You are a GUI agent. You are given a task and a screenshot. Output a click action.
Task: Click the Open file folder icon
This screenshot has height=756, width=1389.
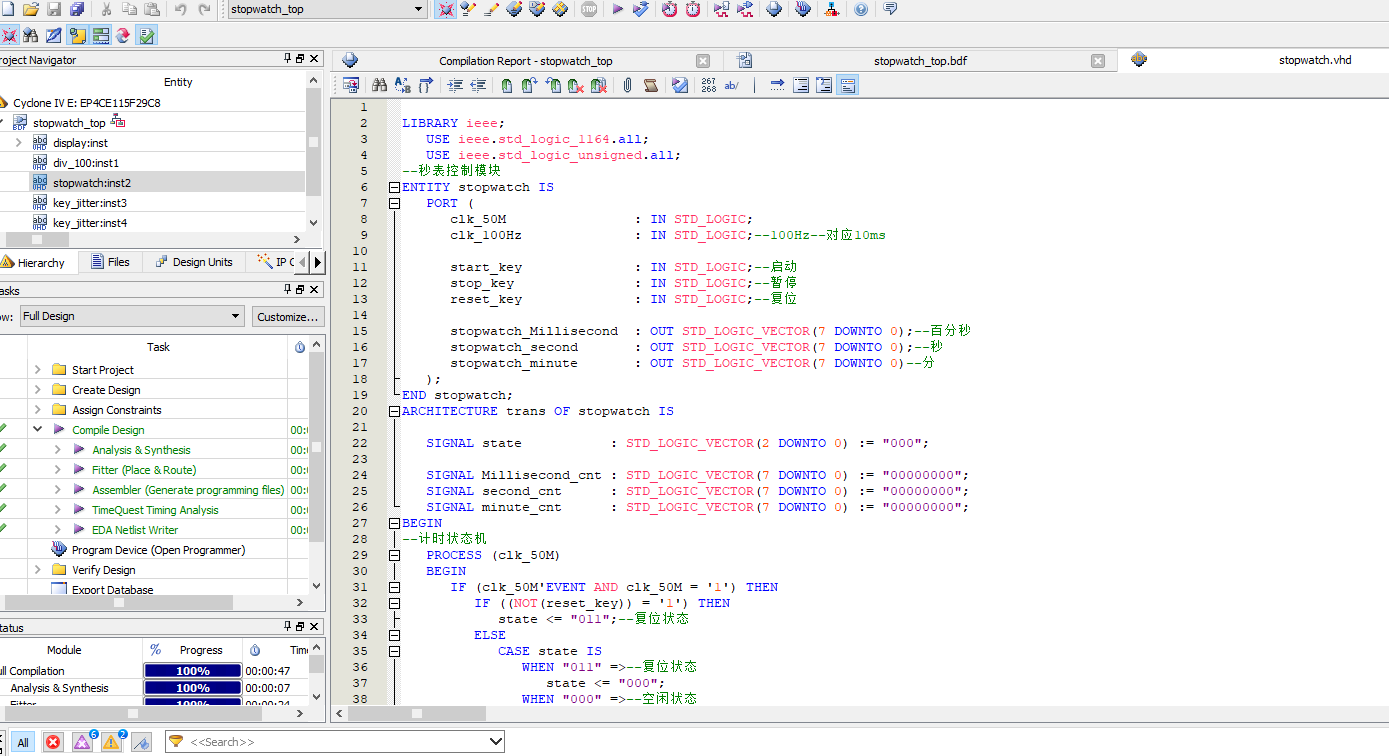pos(30,9)
